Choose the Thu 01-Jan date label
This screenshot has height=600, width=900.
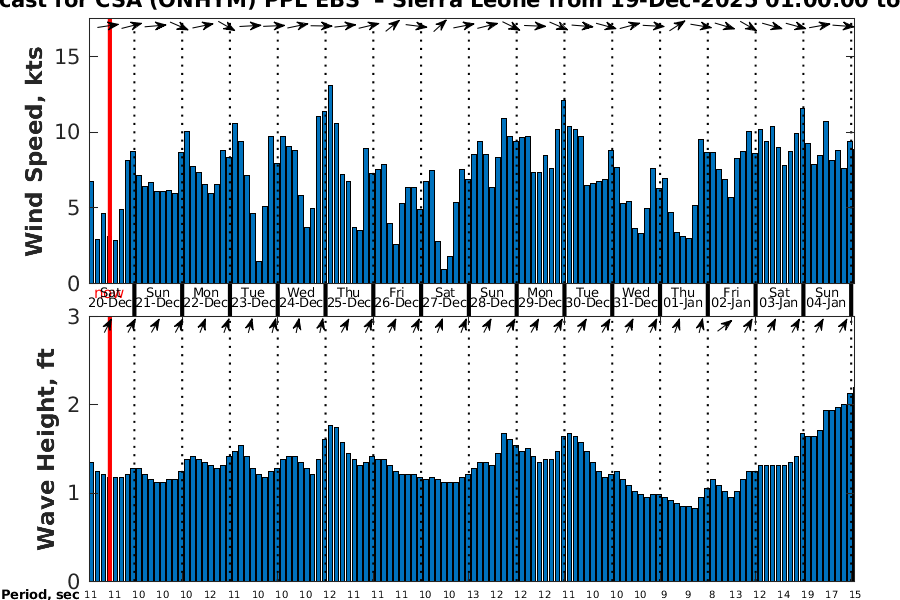point(683,297)
